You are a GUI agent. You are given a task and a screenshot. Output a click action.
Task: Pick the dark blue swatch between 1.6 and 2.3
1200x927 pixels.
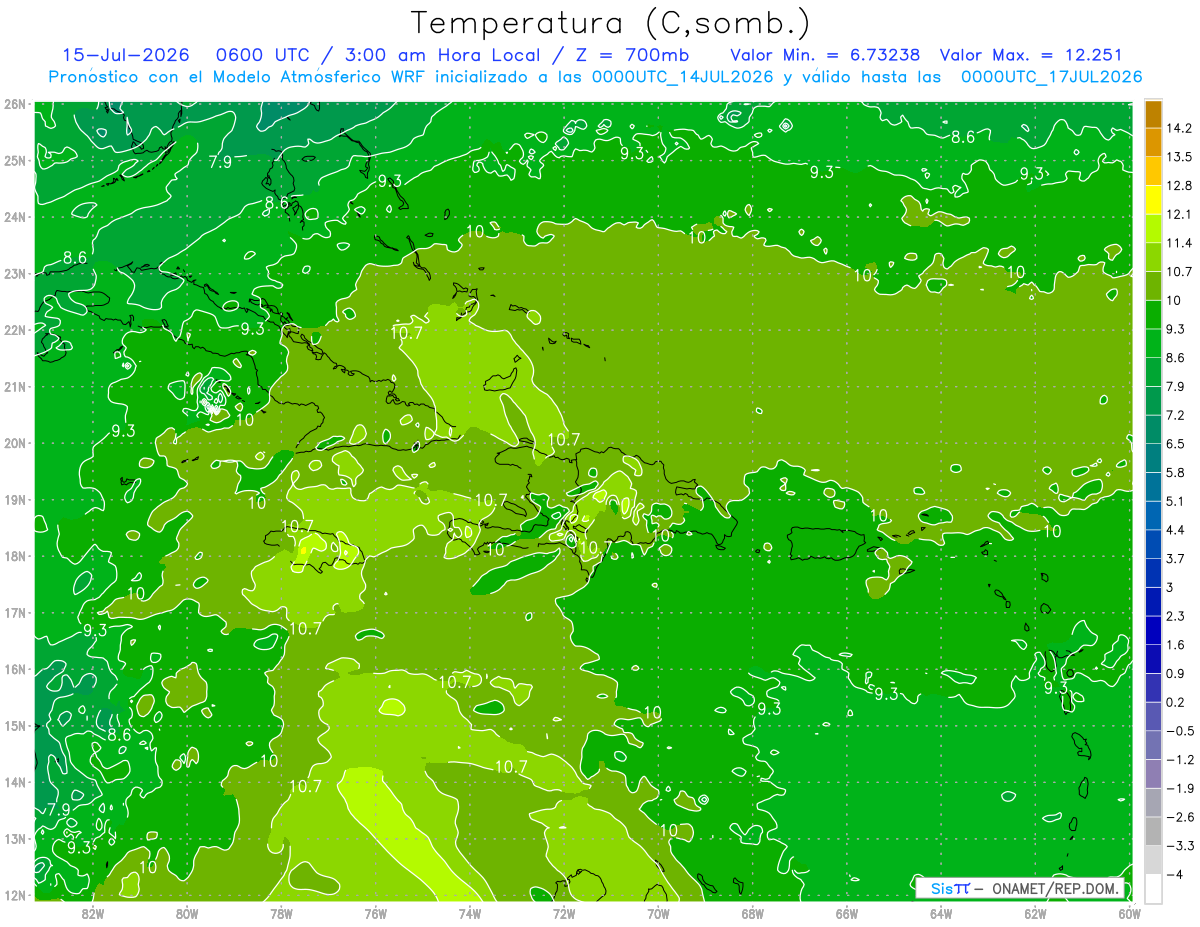pos(1153,630)
